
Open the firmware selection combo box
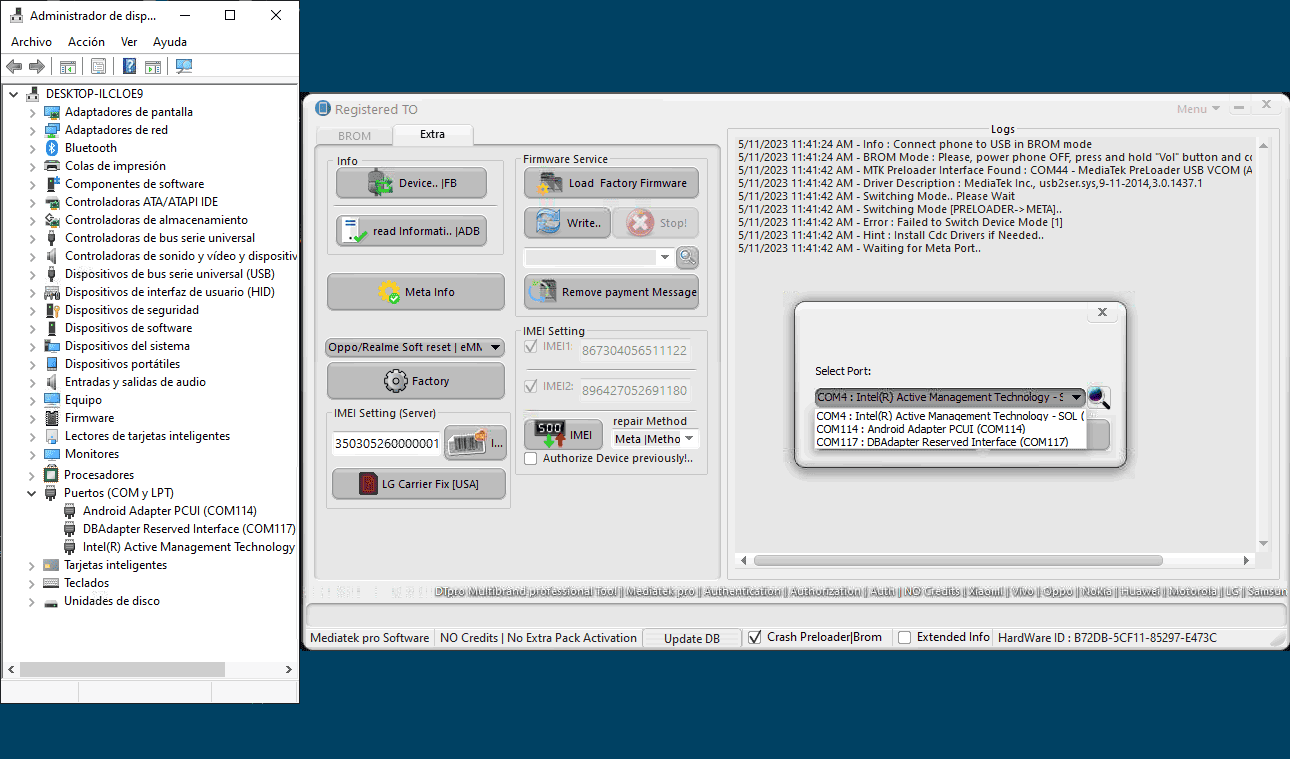(x=598, y=257)
